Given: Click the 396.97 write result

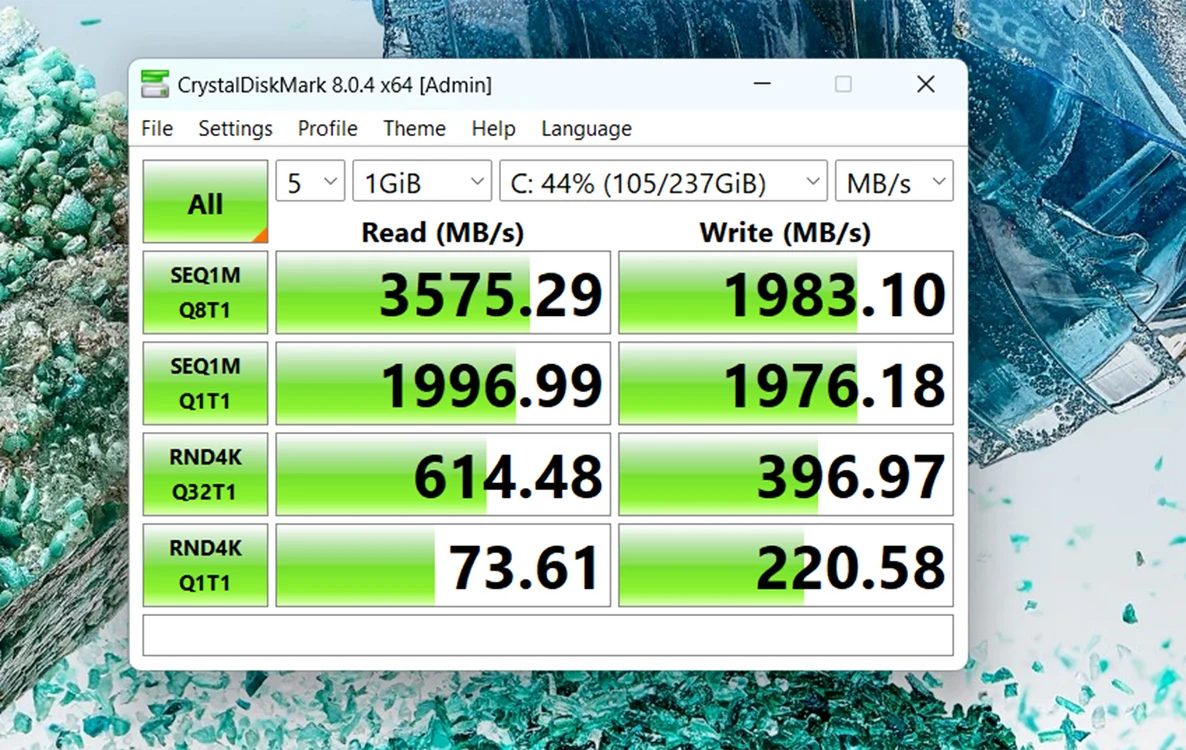Looking at the screenshot, I should (x=786, y=474).
